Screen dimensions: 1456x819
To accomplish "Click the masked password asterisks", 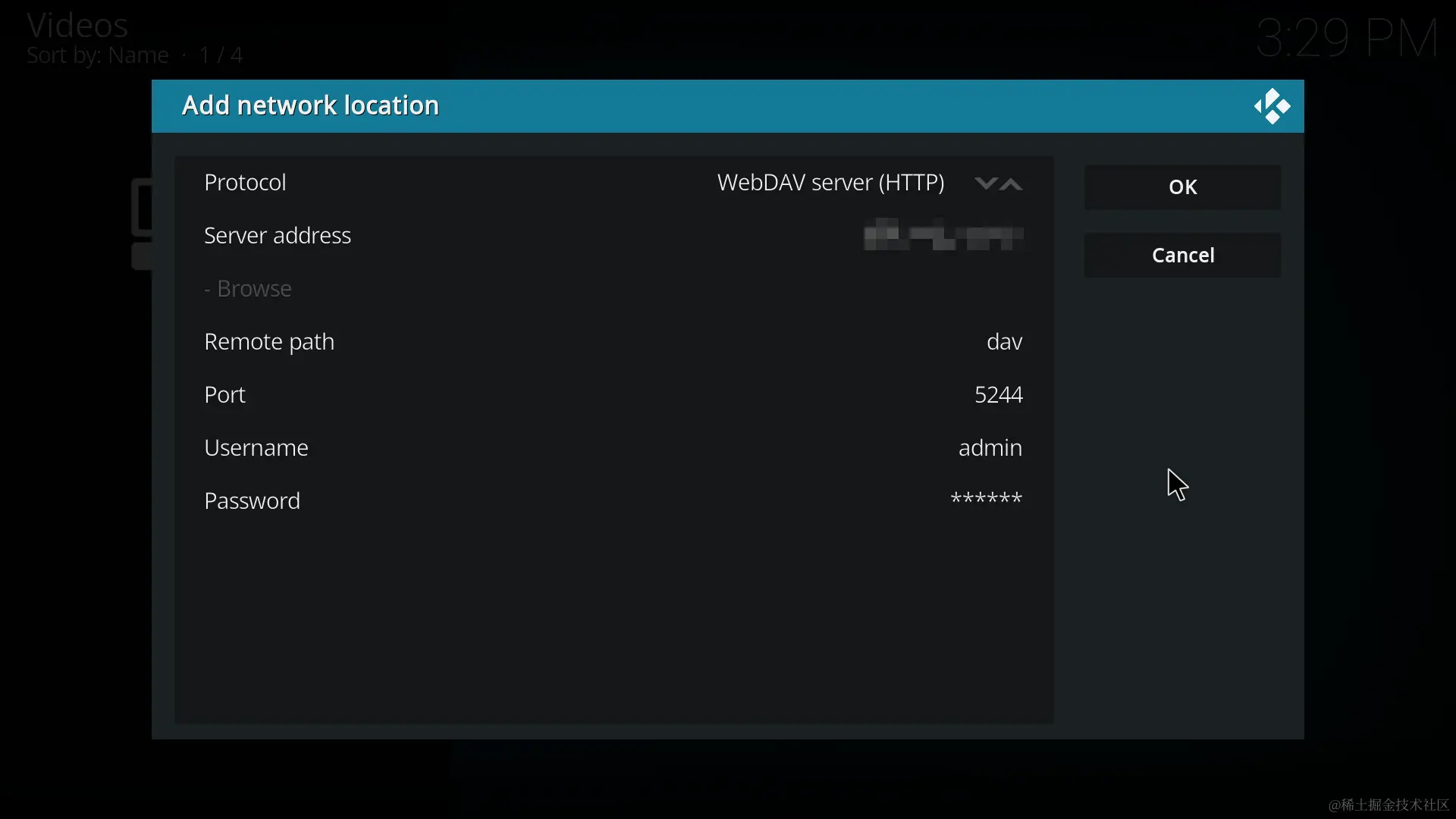I will point(986,499).
